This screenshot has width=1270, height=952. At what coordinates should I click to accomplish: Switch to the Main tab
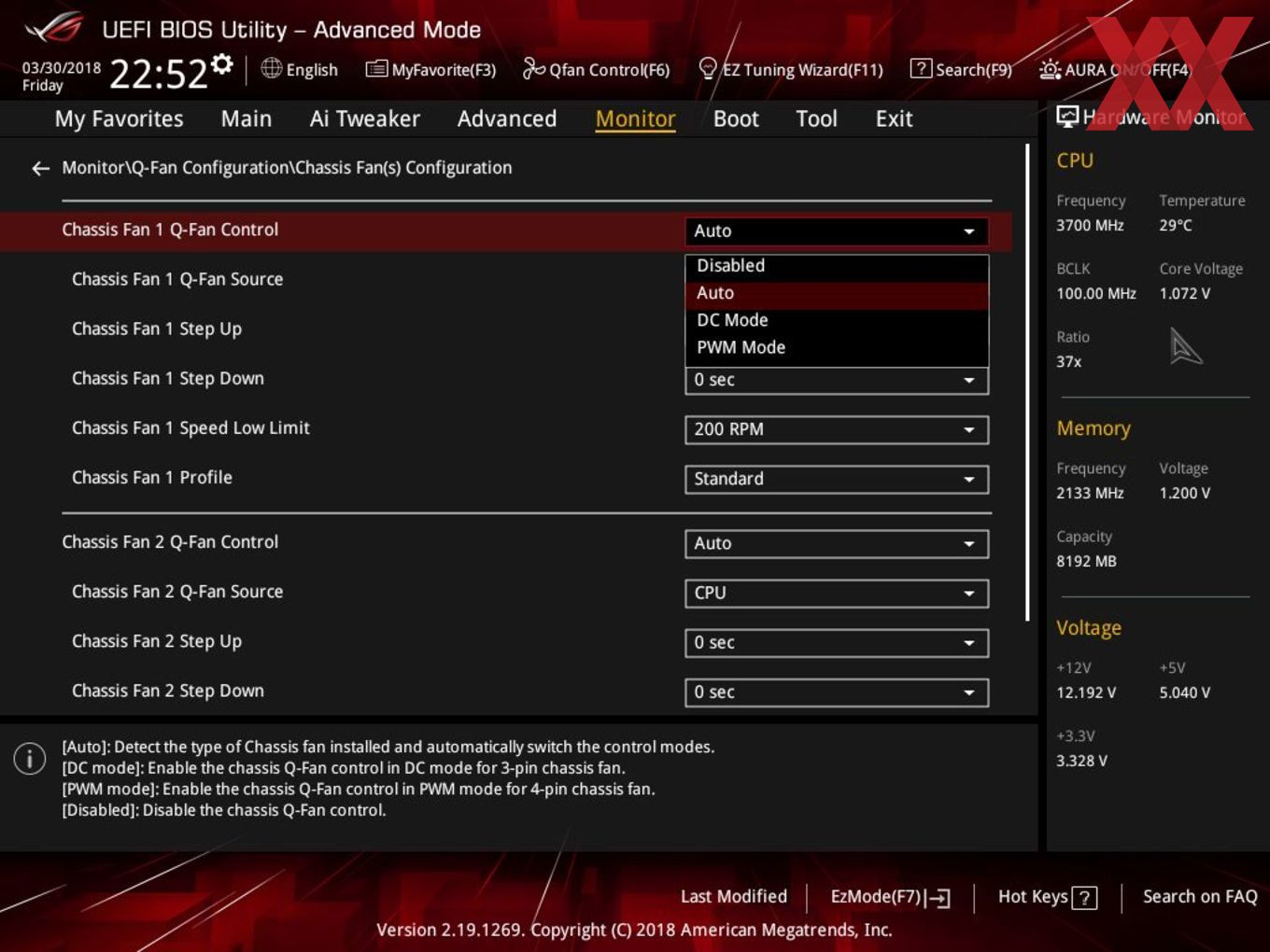(247, 119)
